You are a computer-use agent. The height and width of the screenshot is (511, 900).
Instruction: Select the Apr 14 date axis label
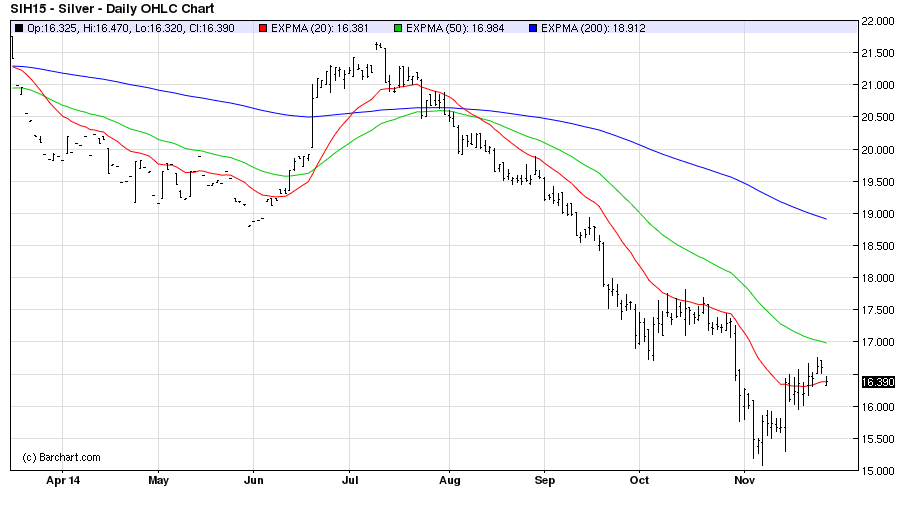[62, 480]
